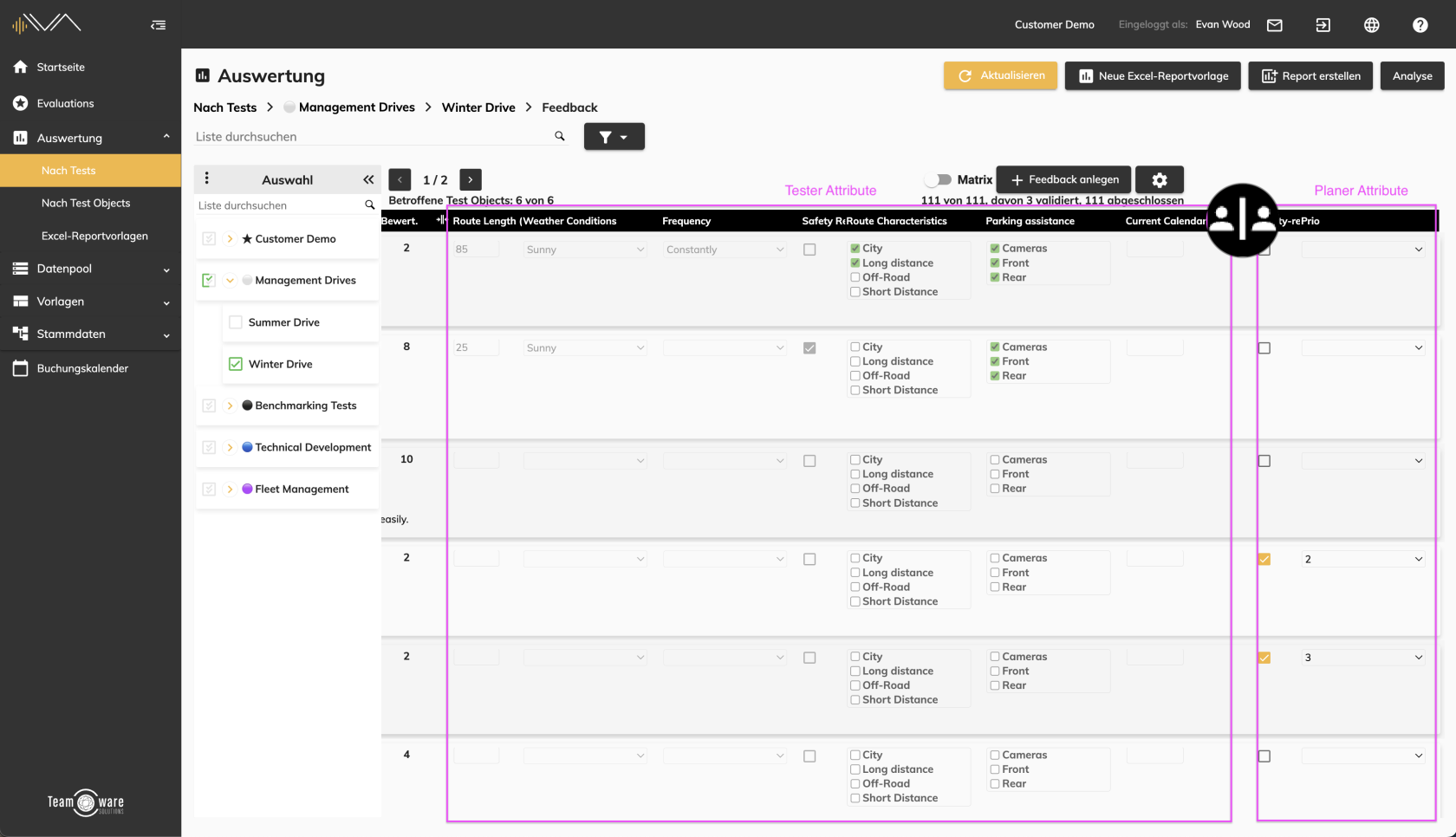Uncheck planner checkbox in row with Prio 2
The height and width of the screenshot is (837, 1456).
point(1264,559)
